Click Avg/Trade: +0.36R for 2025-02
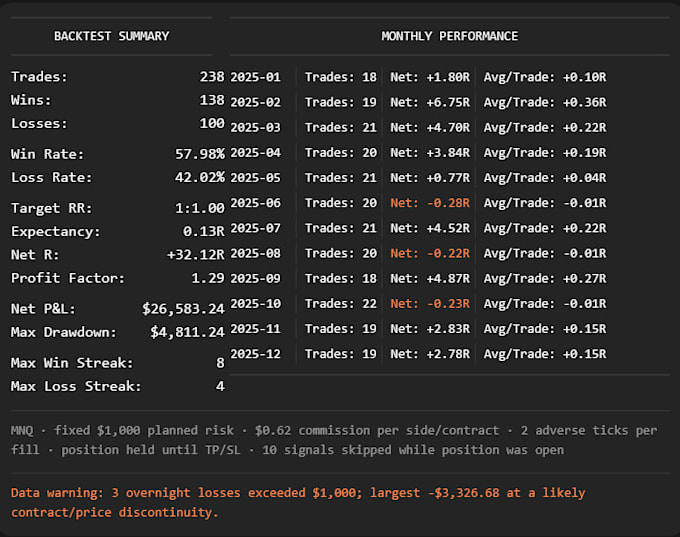Screen dimensions: 680x537 coord(545,102)
